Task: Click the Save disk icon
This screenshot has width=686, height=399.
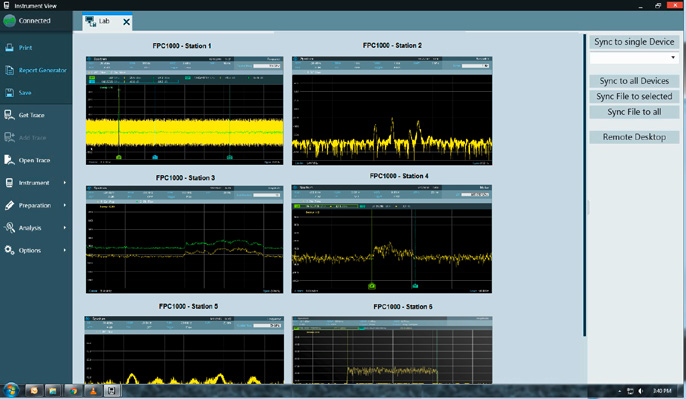Action: coord(9,92)
